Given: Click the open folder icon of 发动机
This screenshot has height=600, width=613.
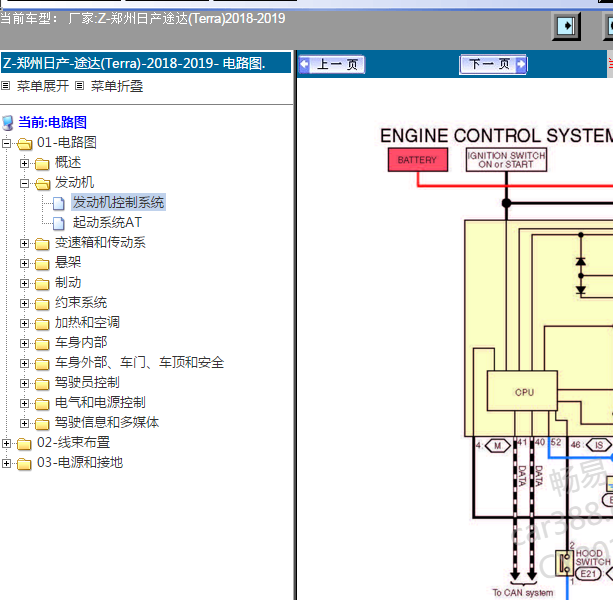Looking at the screenshot, I should (42, 184).
